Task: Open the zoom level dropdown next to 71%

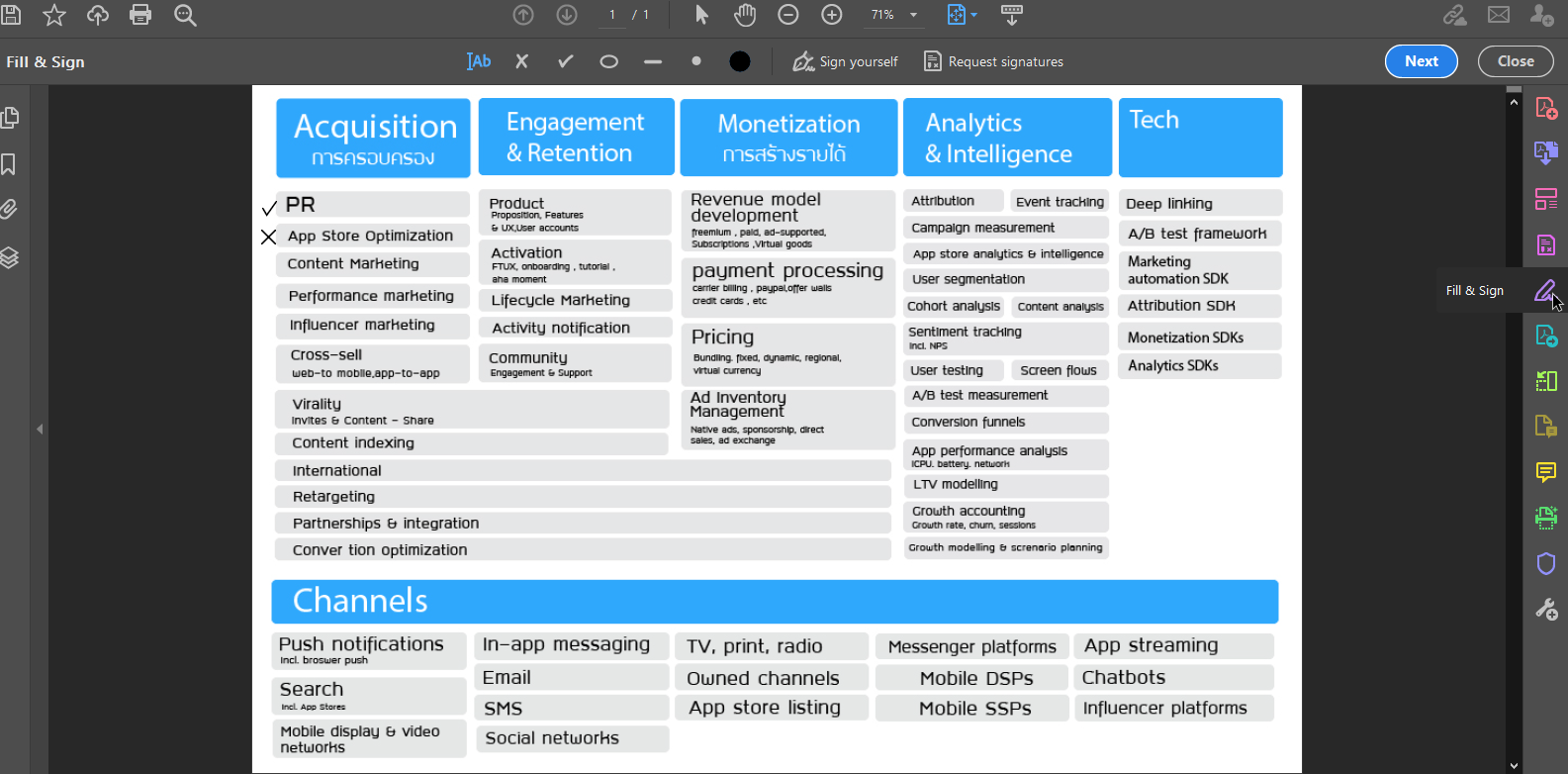Action: click(913, 15)
